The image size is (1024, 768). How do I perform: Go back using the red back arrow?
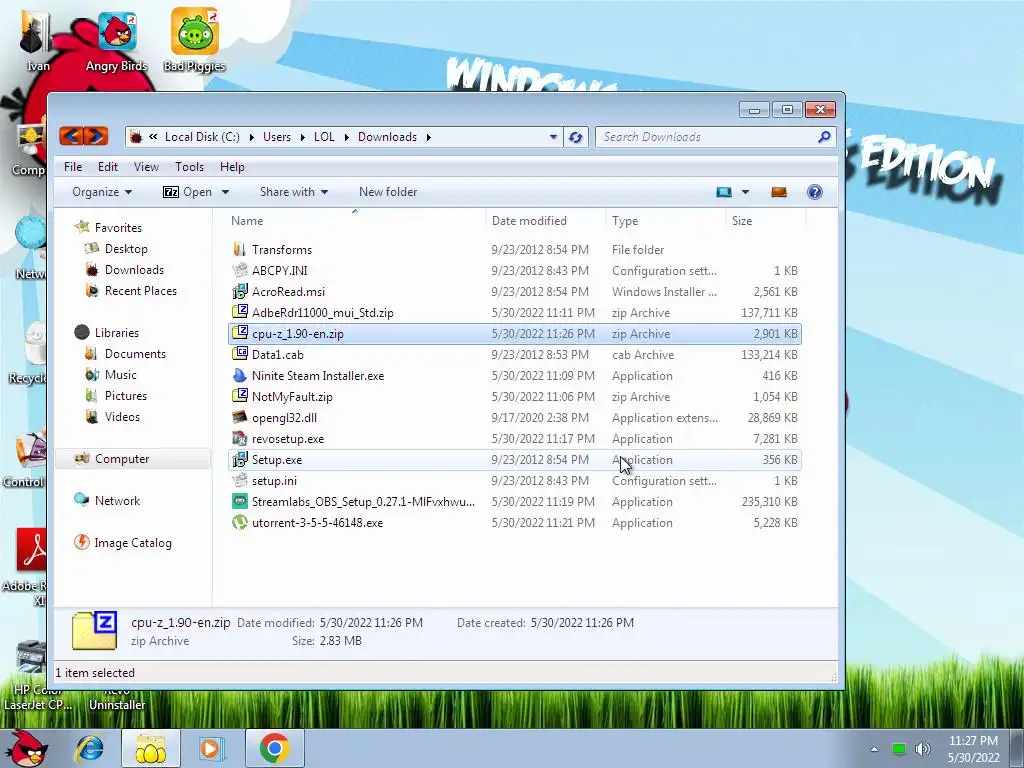coord(71,136)
